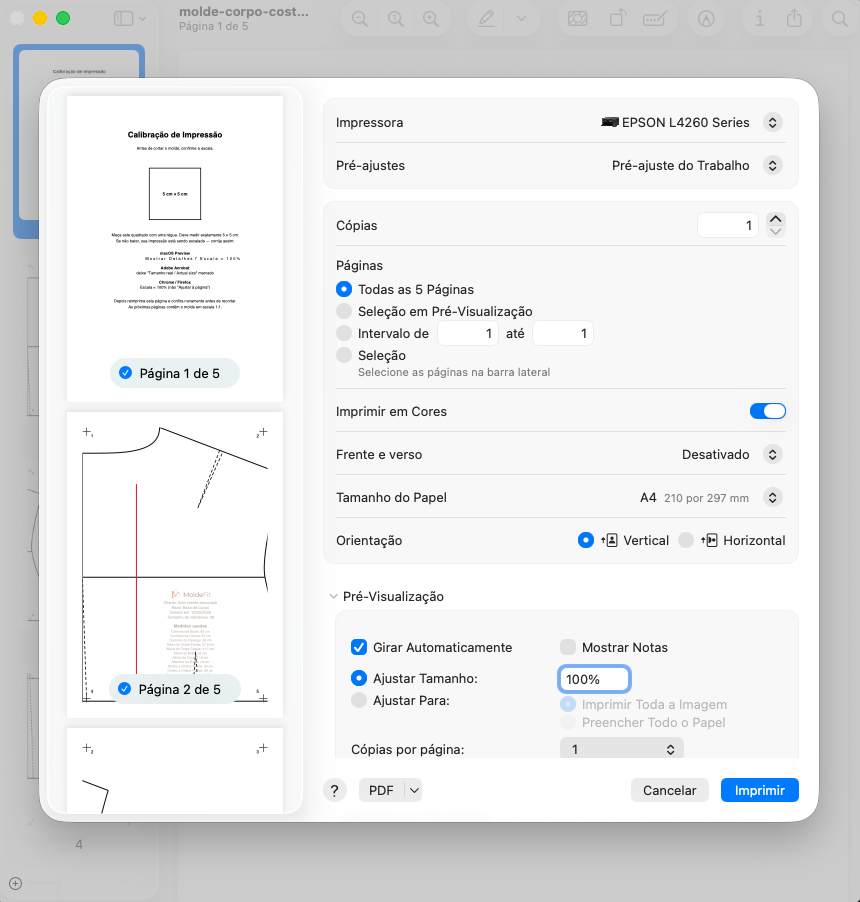Select Todas as 5 Páginas radio button
Screen dimensions: 860x902
tap(344, 289)
